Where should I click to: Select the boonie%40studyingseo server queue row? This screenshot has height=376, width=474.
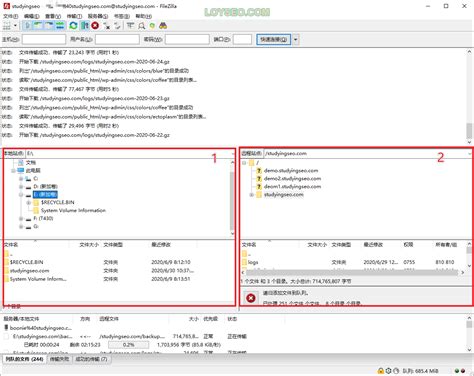tap(37, 328)
